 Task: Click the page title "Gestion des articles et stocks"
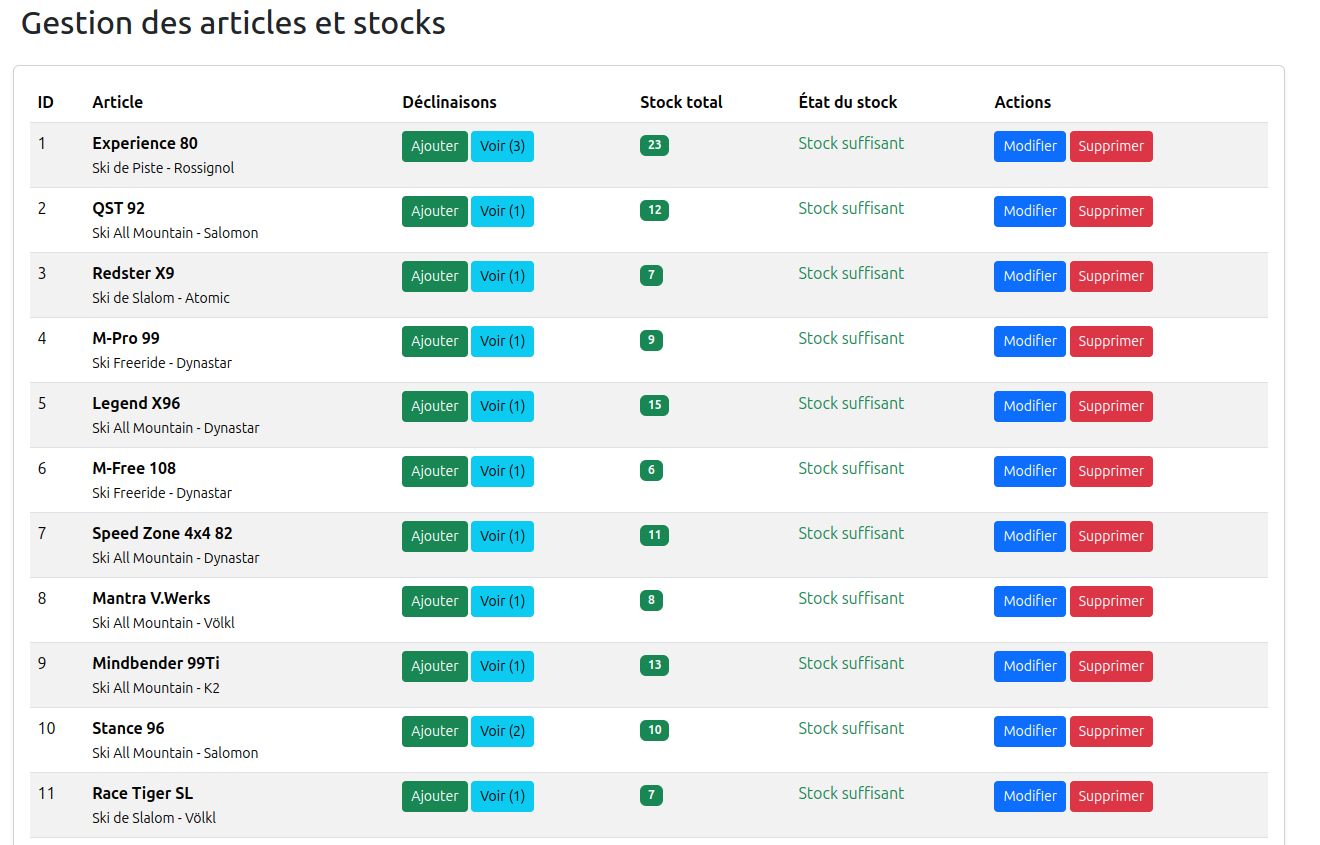(233, 23)
